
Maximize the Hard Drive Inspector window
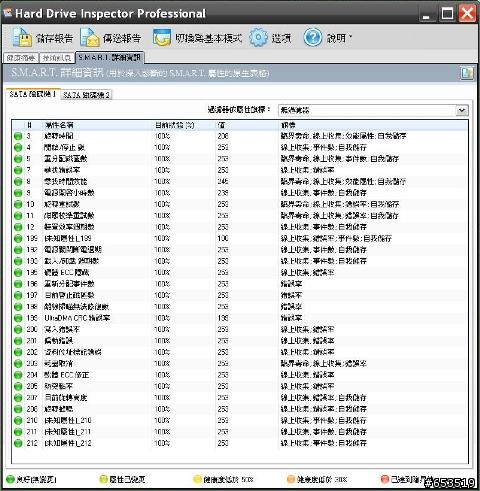point(447,14)
